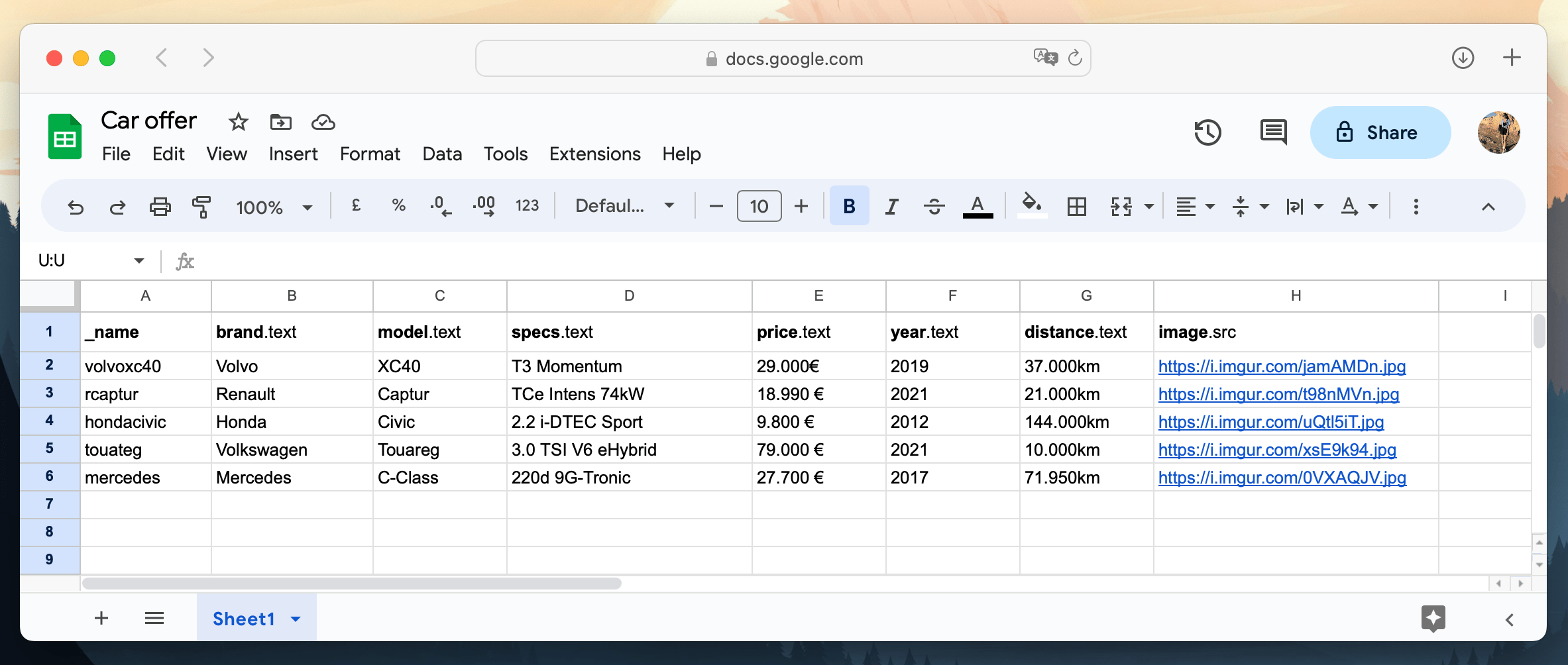Image resolution: width=1568 pixels, height=665 pixels.
Task: Hide the menus with collapse chevron
Action: coord(1488,207)
